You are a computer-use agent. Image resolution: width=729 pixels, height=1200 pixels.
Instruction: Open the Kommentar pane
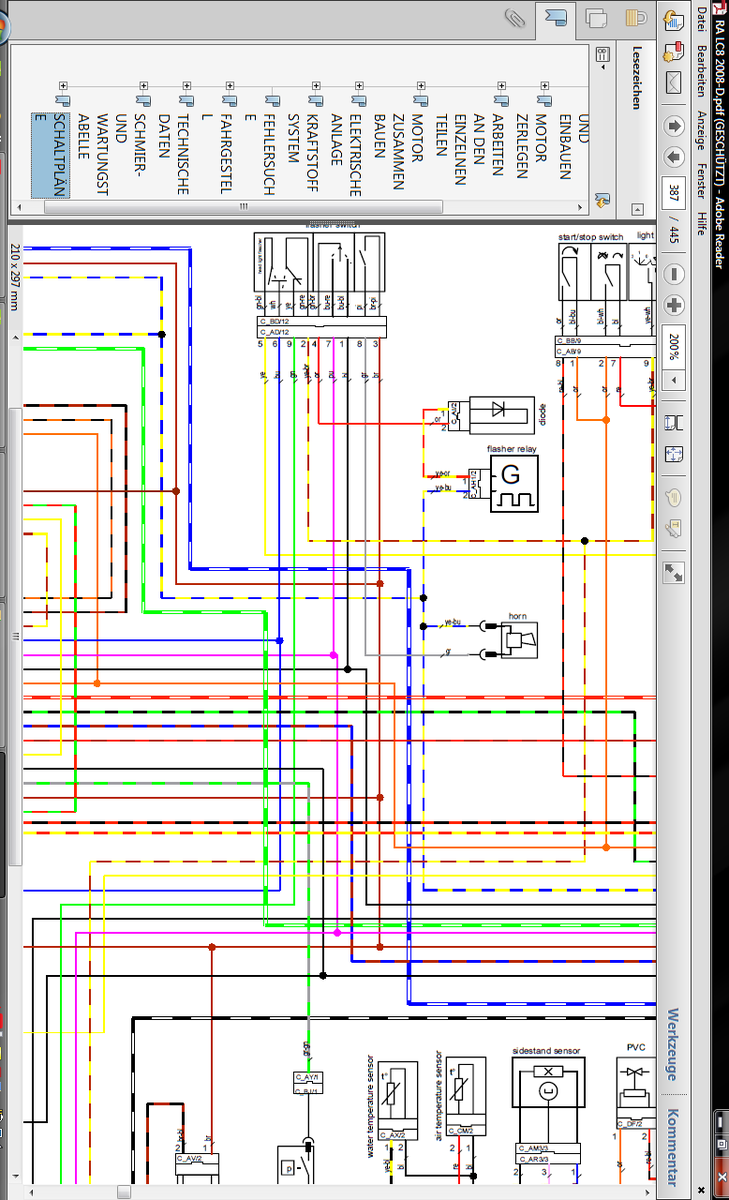[x=673, y=1147]
